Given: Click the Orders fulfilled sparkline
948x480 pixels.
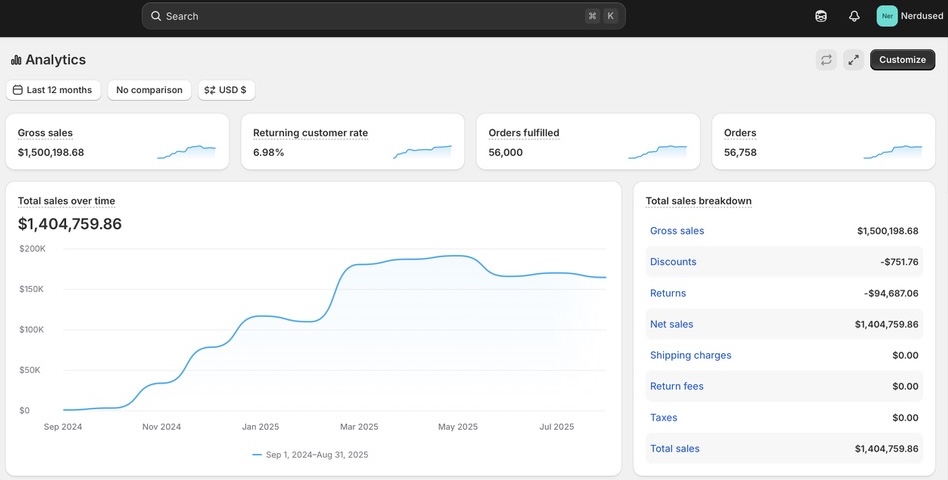Looking at the screenshot, I should click(658, 152).
